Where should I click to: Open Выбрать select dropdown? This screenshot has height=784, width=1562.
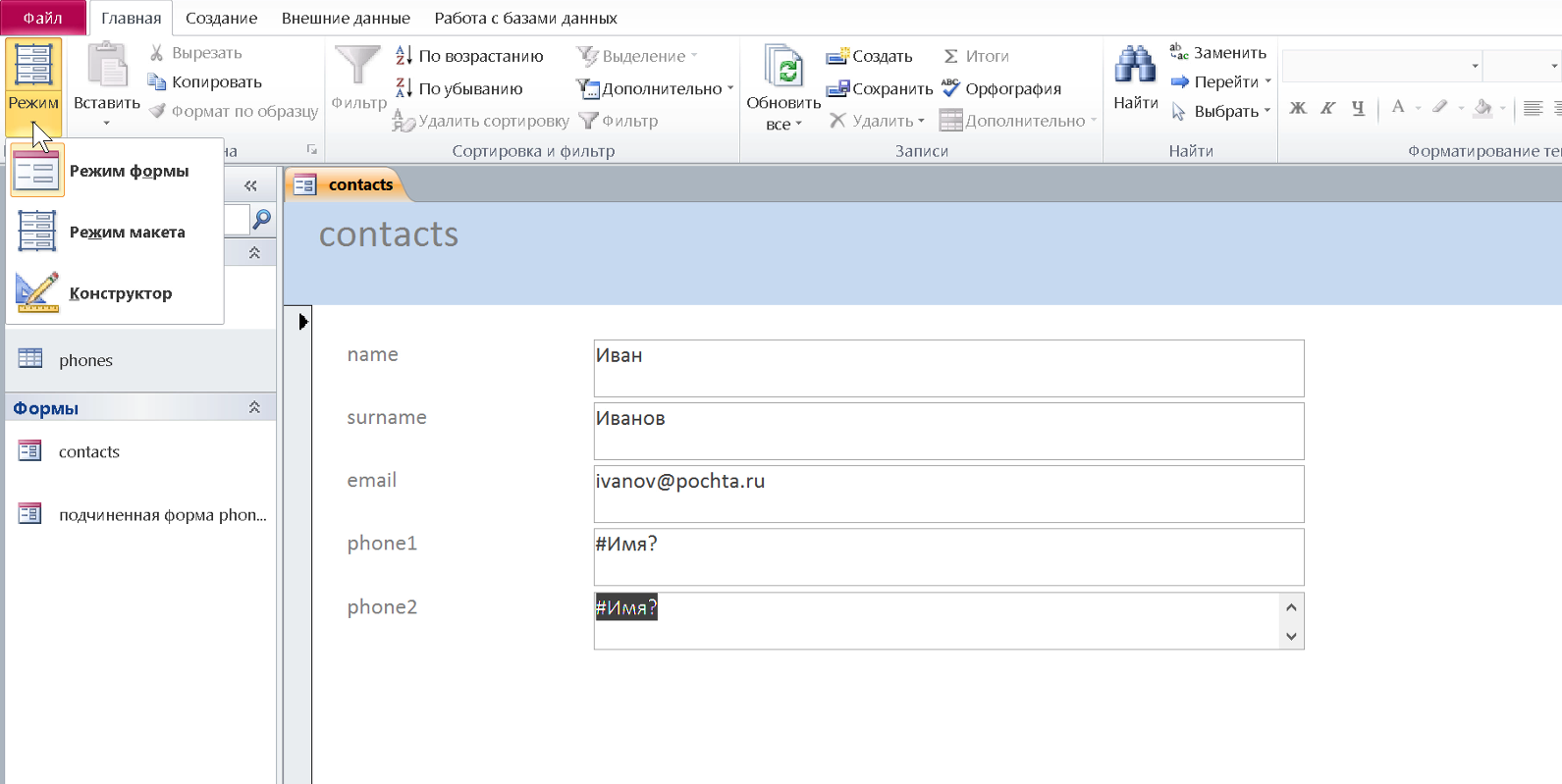1220,112
